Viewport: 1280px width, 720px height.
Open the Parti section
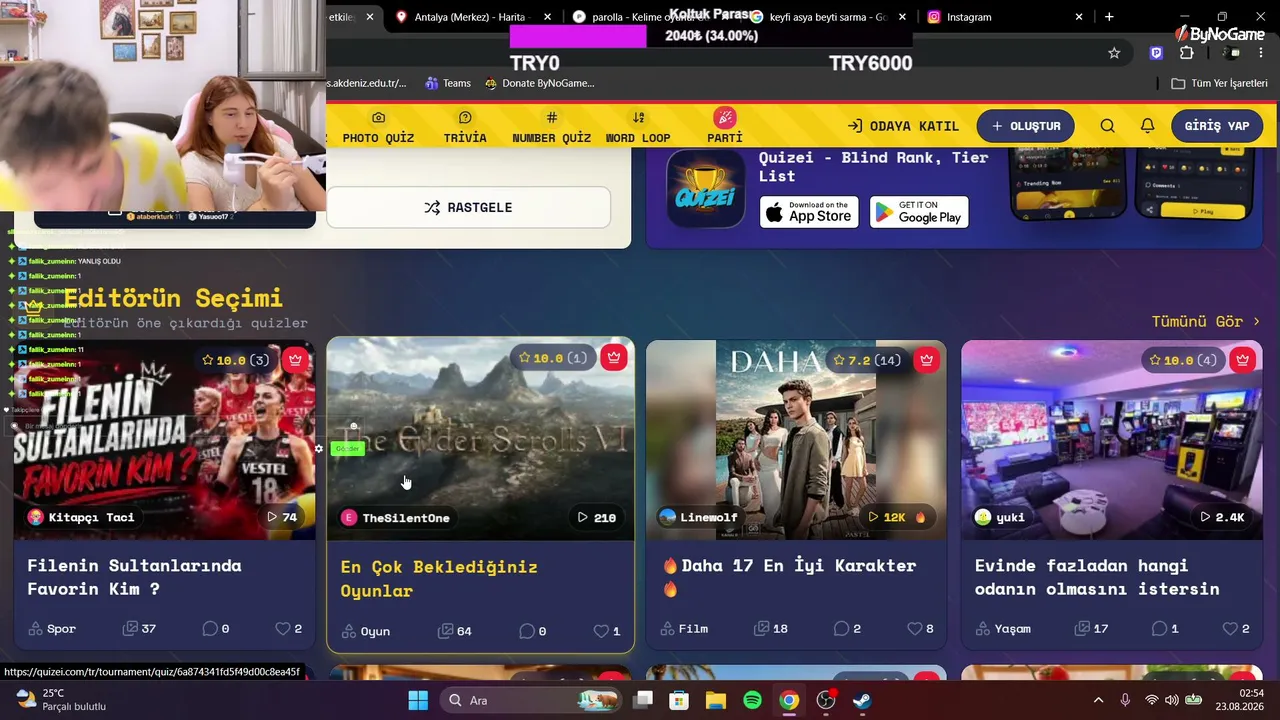[x=725, y=127]
